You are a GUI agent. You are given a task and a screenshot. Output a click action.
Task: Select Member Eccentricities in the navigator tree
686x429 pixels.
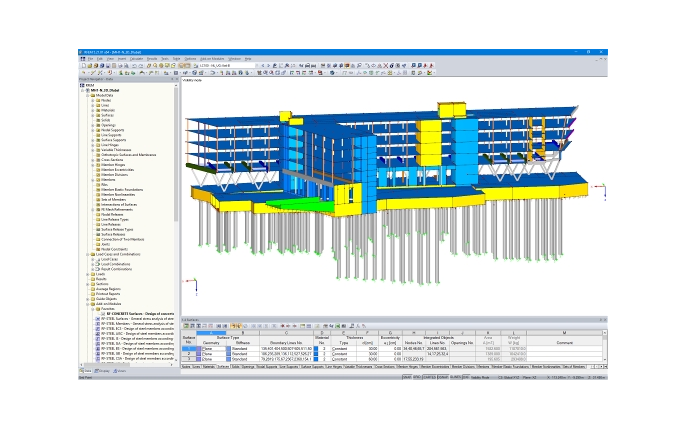click(118, 170)
